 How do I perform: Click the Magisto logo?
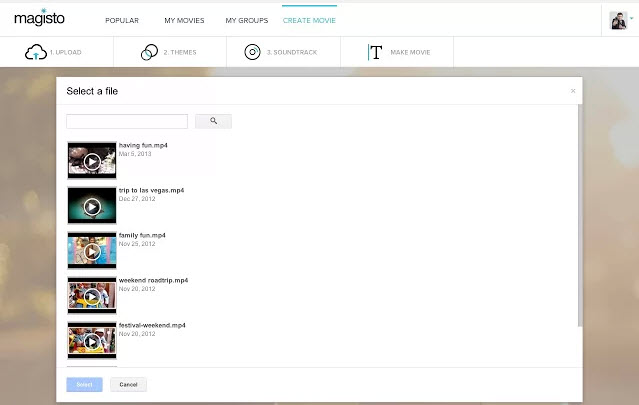tap(39, 18)
